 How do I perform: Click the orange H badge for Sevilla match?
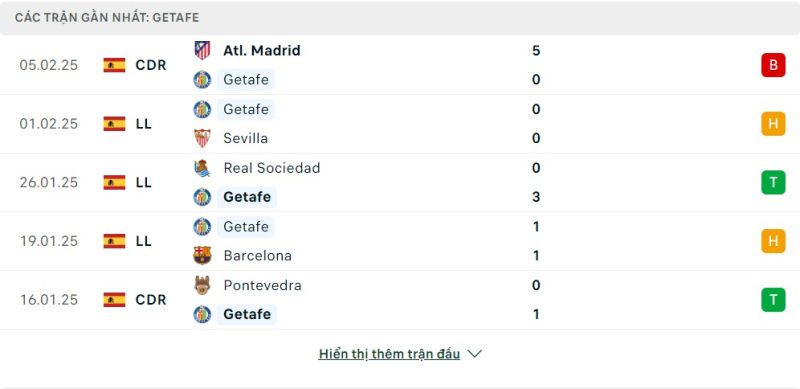pos(773,124)
